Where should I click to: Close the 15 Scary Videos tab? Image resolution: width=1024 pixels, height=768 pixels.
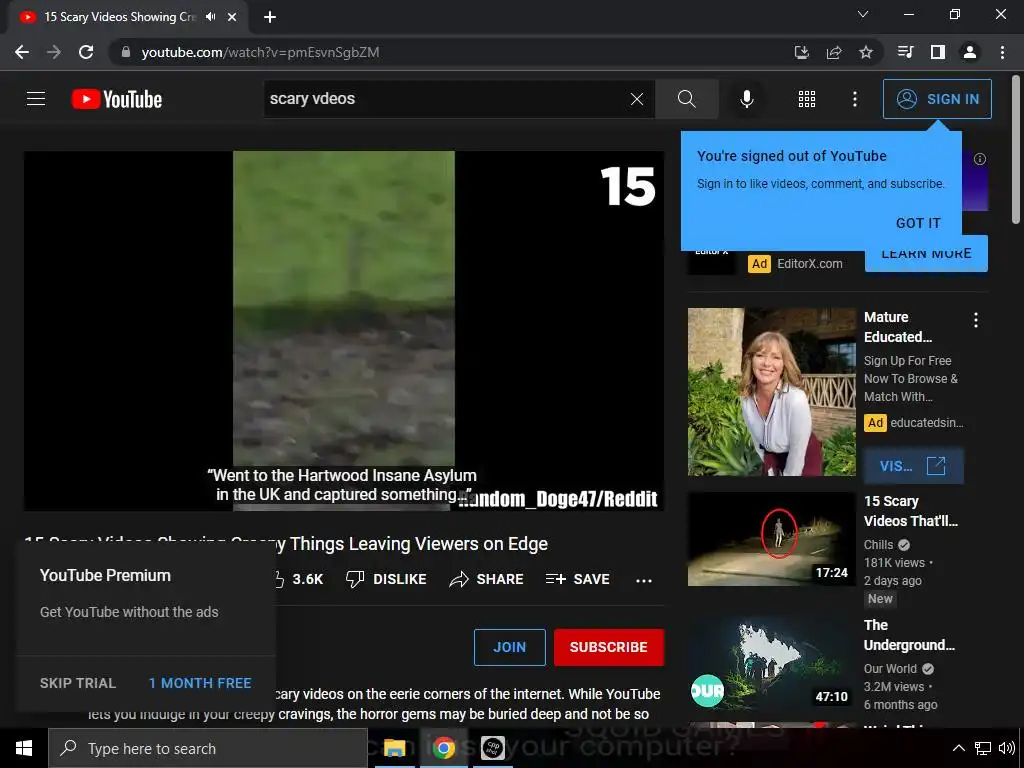[x=232, y=17]
